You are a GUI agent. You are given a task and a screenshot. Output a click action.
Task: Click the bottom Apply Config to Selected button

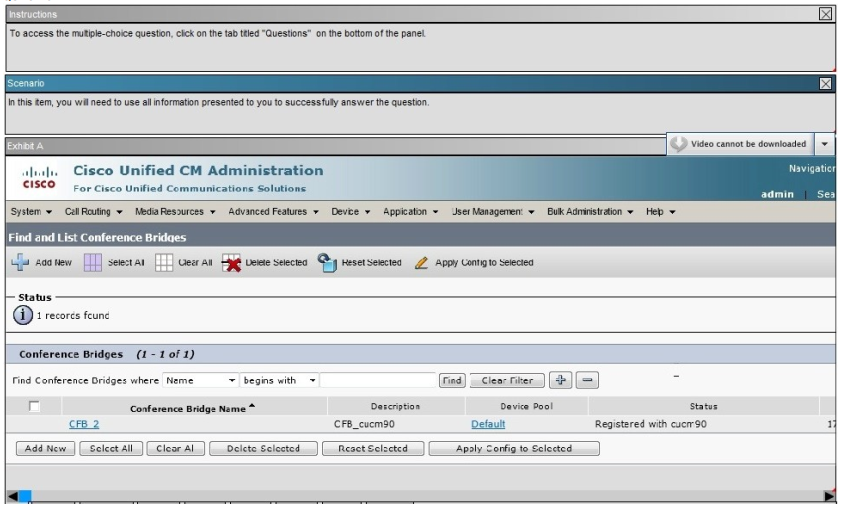pos(514,448)
